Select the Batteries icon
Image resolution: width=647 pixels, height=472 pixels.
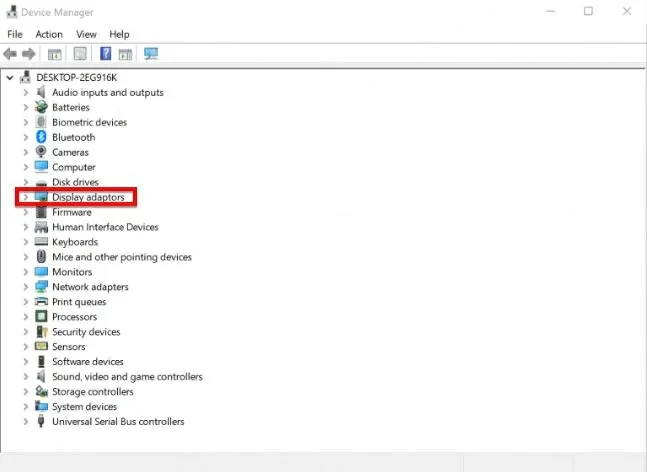(x=41, y=107)
